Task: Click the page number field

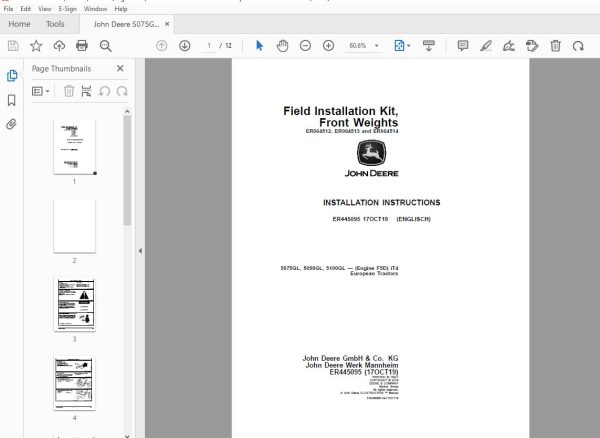Action: 209,46
